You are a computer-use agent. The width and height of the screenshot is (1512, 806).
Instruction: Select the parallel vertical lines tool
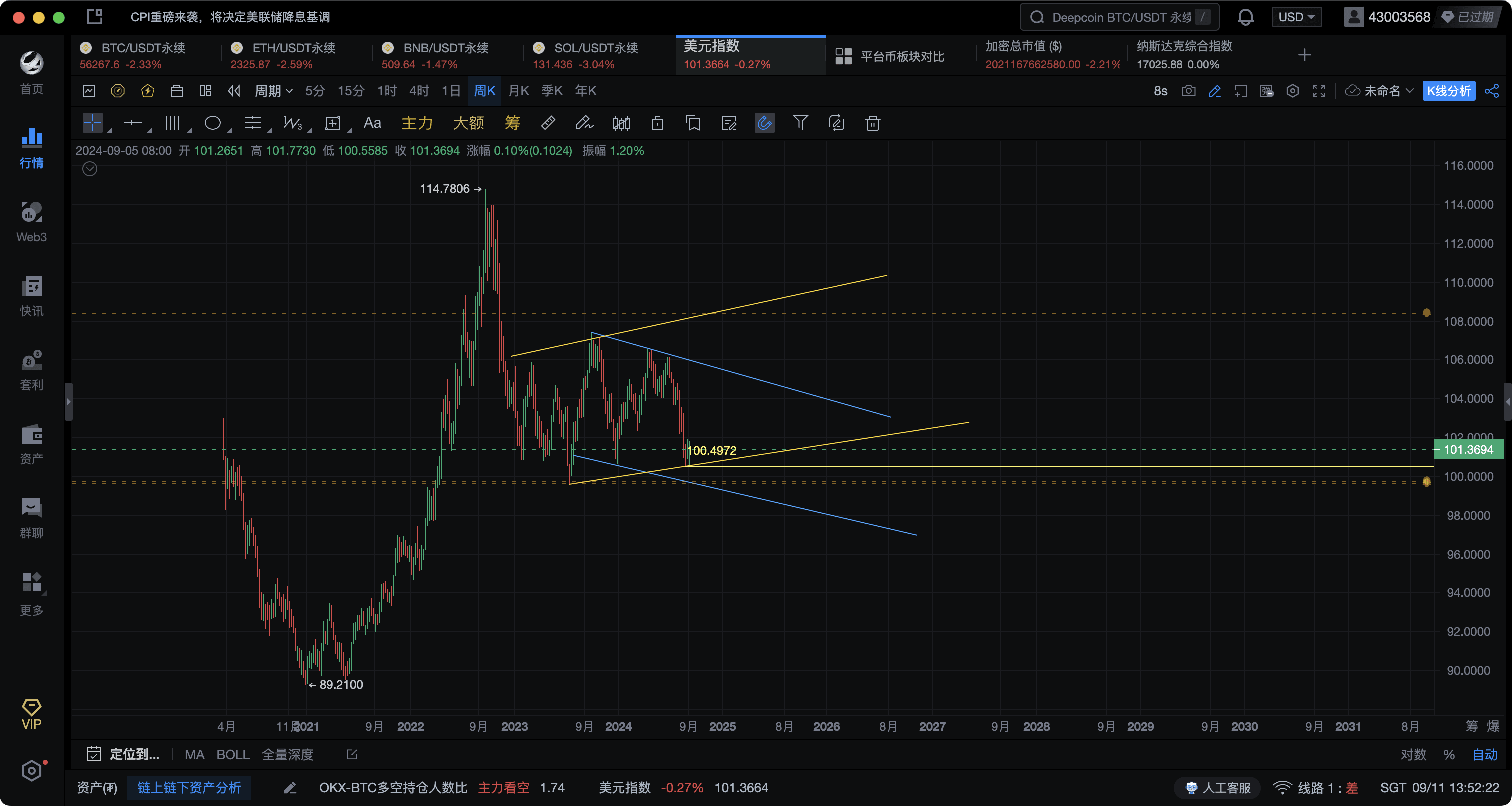[172, 122]
